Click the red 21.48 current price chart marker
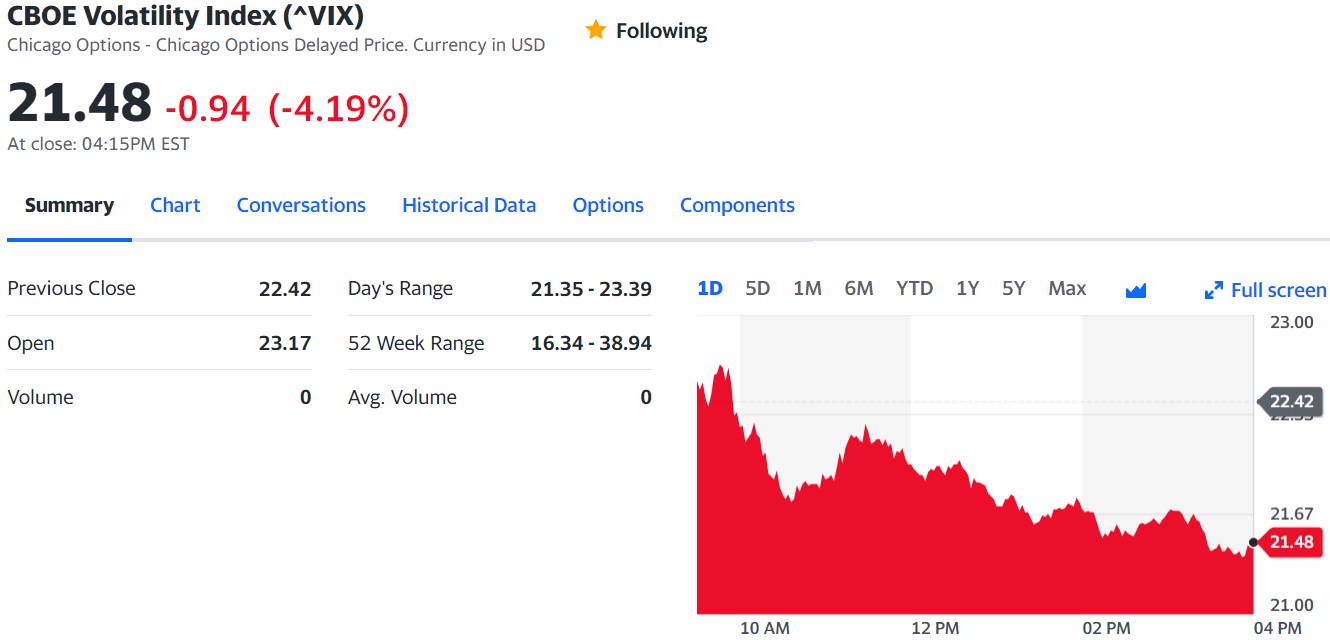This screenshot has height=640, width=1330. (x=1289, y=542)
